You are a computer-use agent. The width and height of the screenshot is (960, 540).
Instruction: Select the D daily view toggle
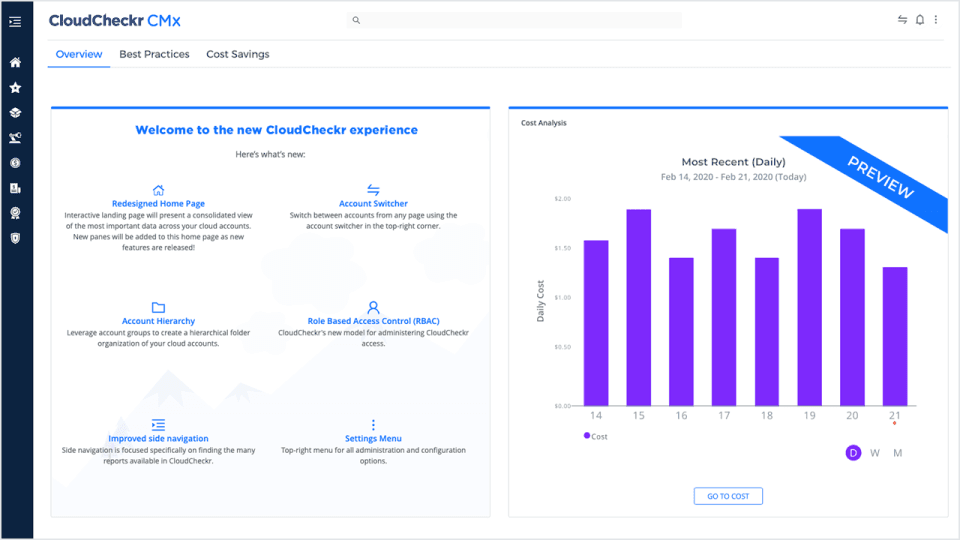click(853, 452)
